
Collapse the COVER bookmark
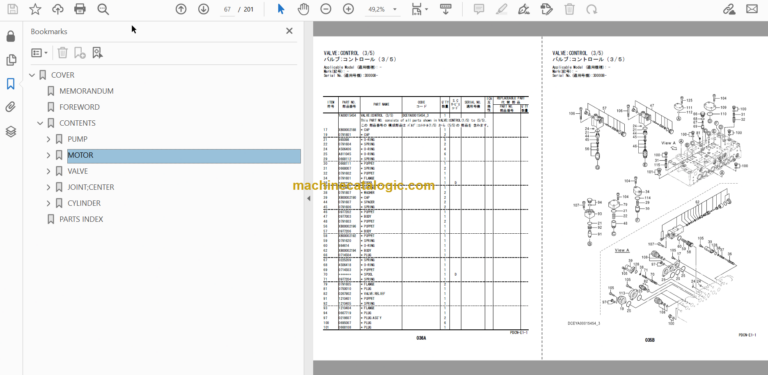[32, 75]
